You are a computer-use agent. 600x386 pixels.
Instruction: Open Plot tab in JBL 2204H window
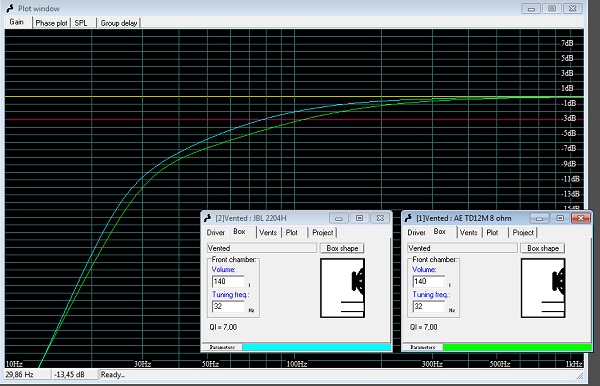tap(292, 233)
